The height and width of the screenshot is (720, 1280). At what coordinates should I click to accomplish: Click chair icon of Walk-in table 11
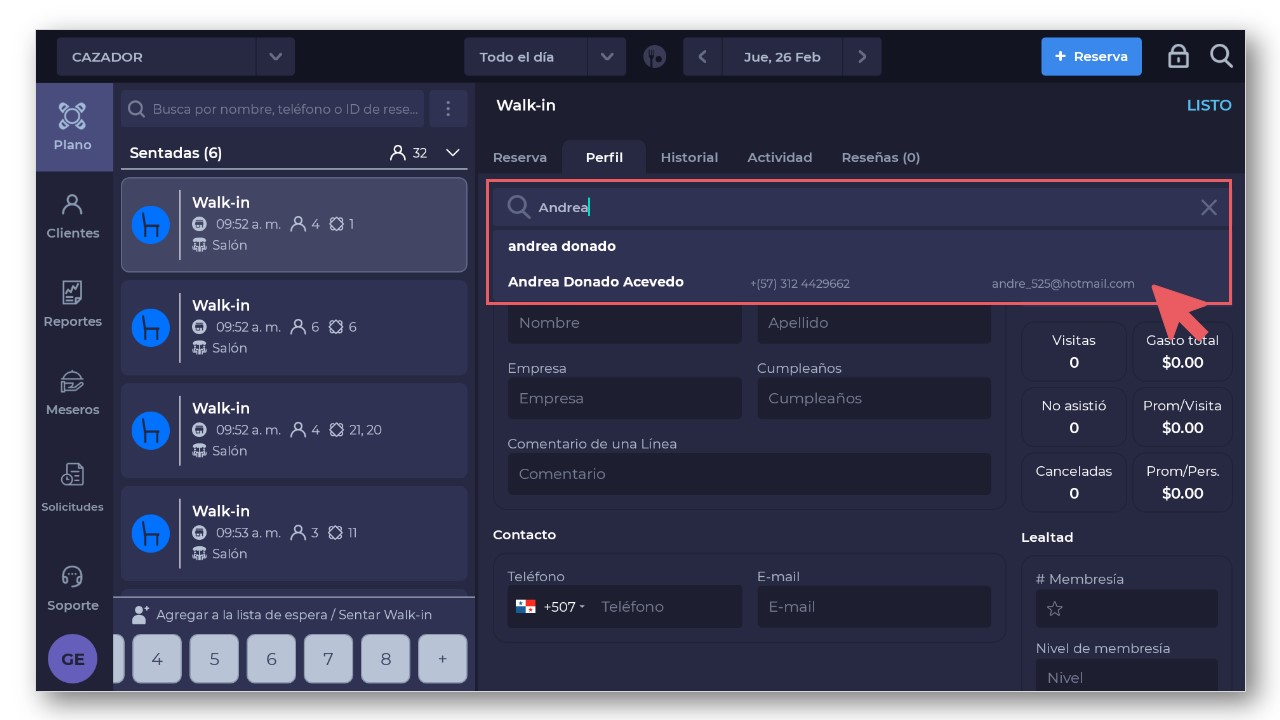click(151, 534)
